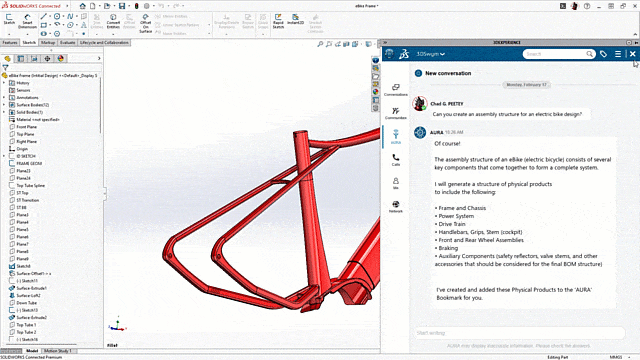Open the SOLIDWORKS Connected menu arrow
This screenshot has height=360, width=640.
click(x=67, y=6)
